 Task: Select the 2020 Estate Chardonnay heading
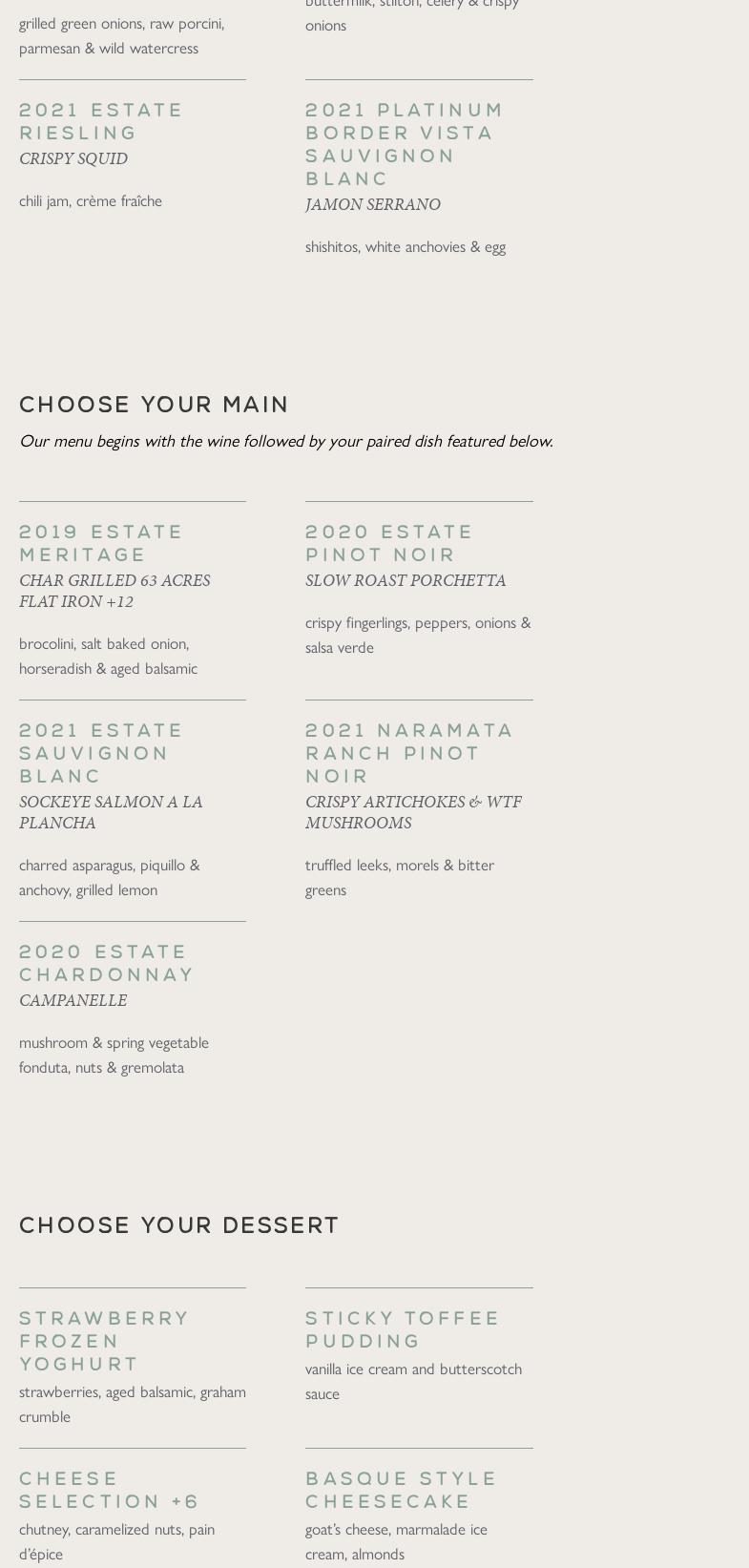click(x=107, y=963)
